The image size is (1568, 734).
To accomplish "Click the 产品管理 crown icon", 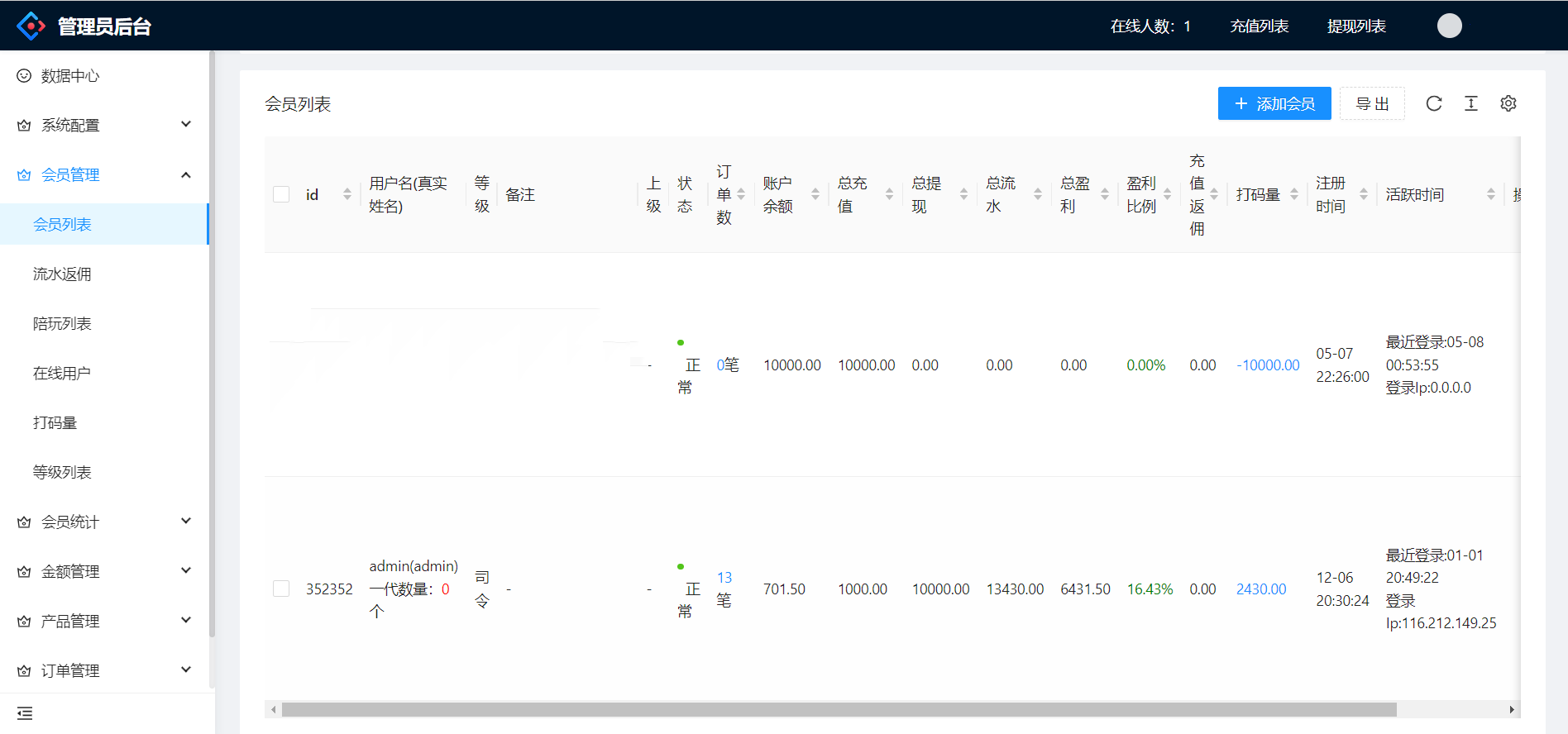I will coord(24,622).
